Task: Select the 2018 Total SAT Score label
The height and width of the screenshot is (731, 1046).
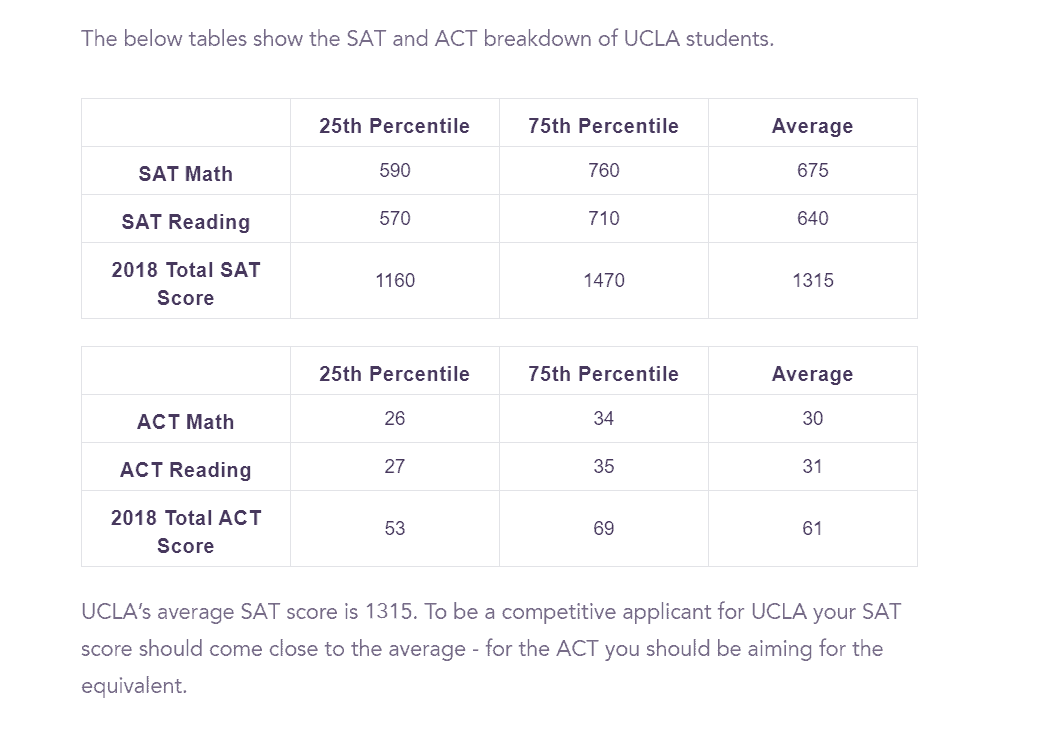Action: [x=185, y=283]
